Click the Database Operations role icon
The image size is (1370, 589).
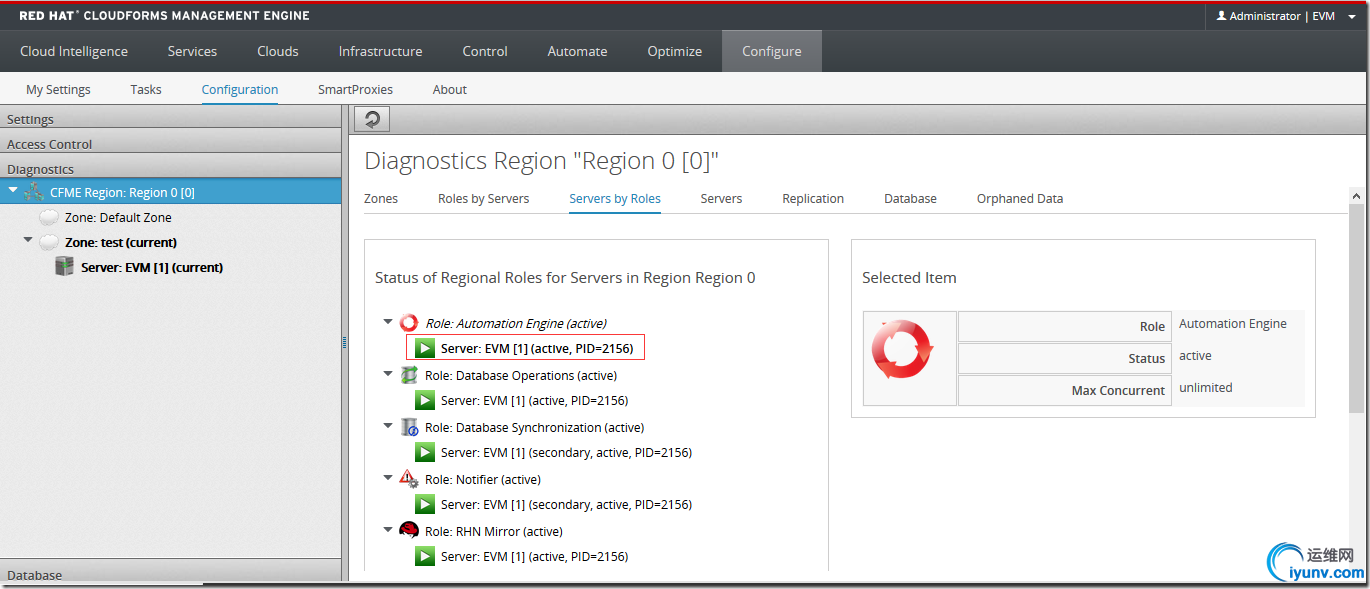click(408, 375)
